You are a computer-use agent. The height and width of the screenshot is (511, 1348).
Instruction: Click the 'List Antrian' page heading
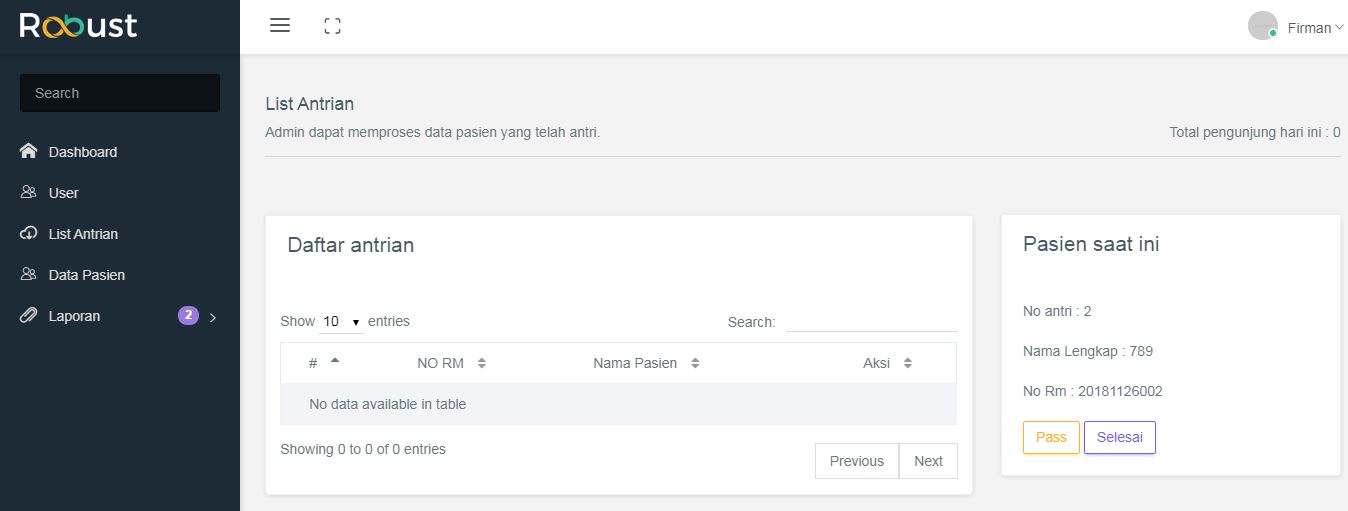pyautogui.click(x=310, y=104)
